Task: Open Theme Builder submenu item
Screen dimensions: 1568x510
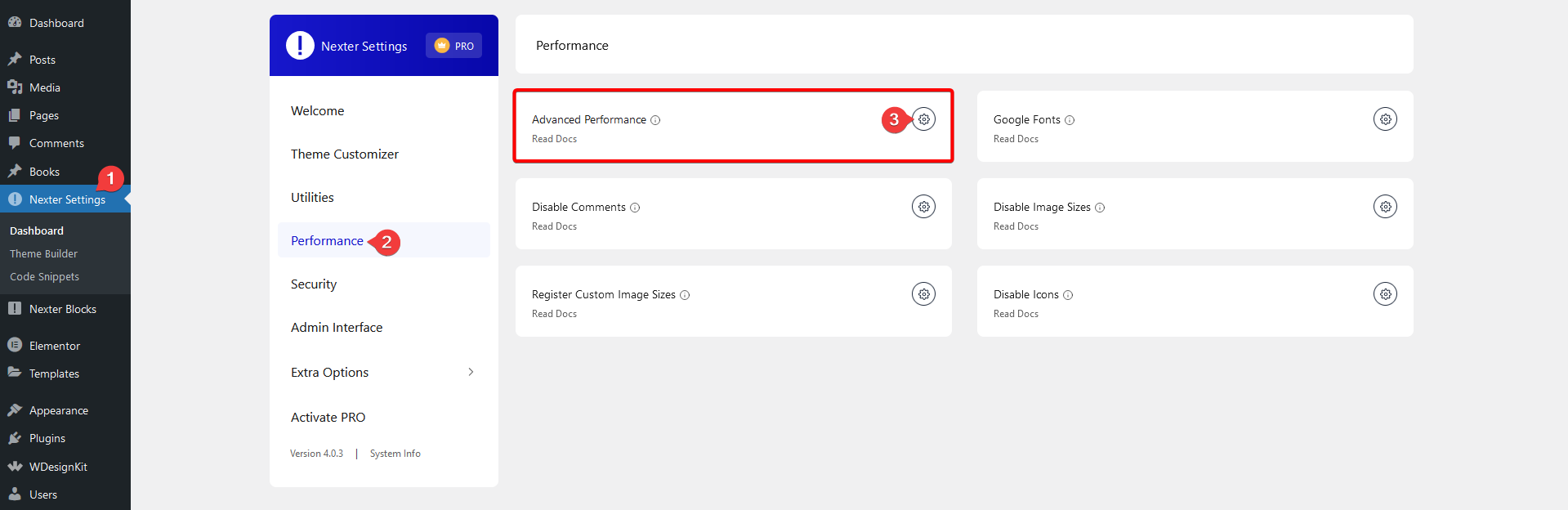Action: pyautogui.click(x=43, y=254)
